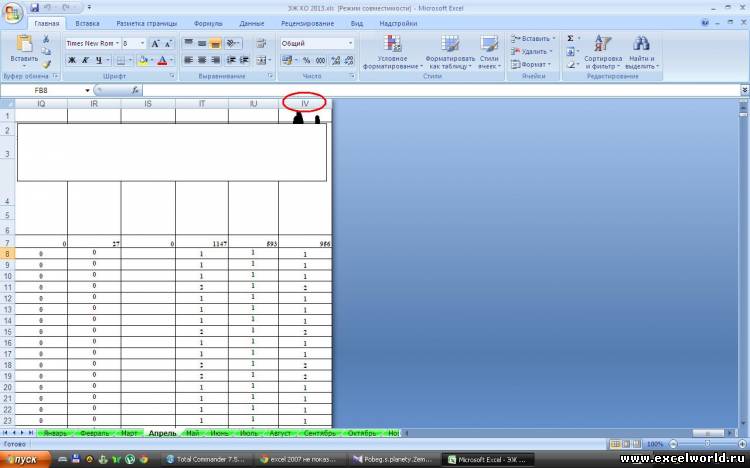Screen dimensions: 750x468
Task: Click the Удалить cells button
Action: [533, 51]
